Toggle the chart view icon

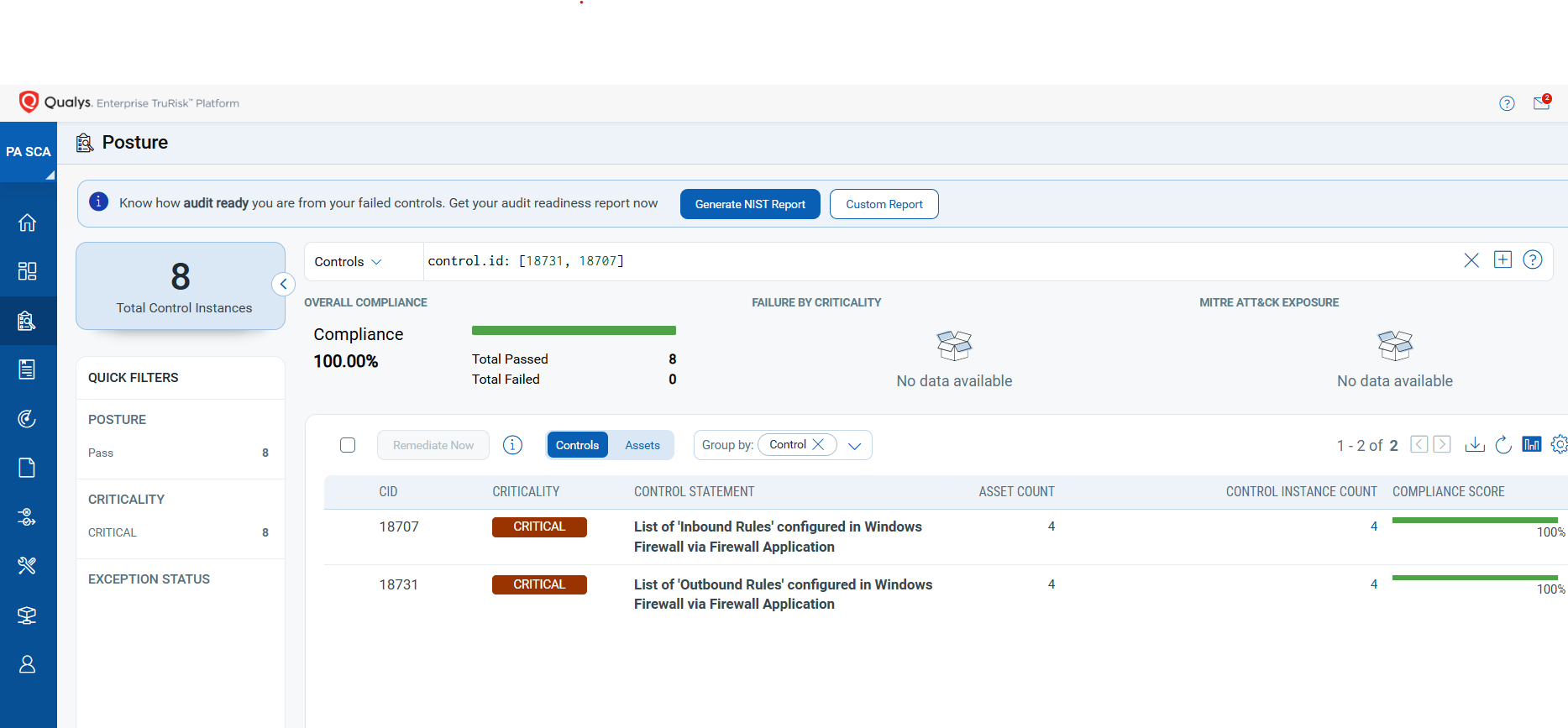(1532, 445)
